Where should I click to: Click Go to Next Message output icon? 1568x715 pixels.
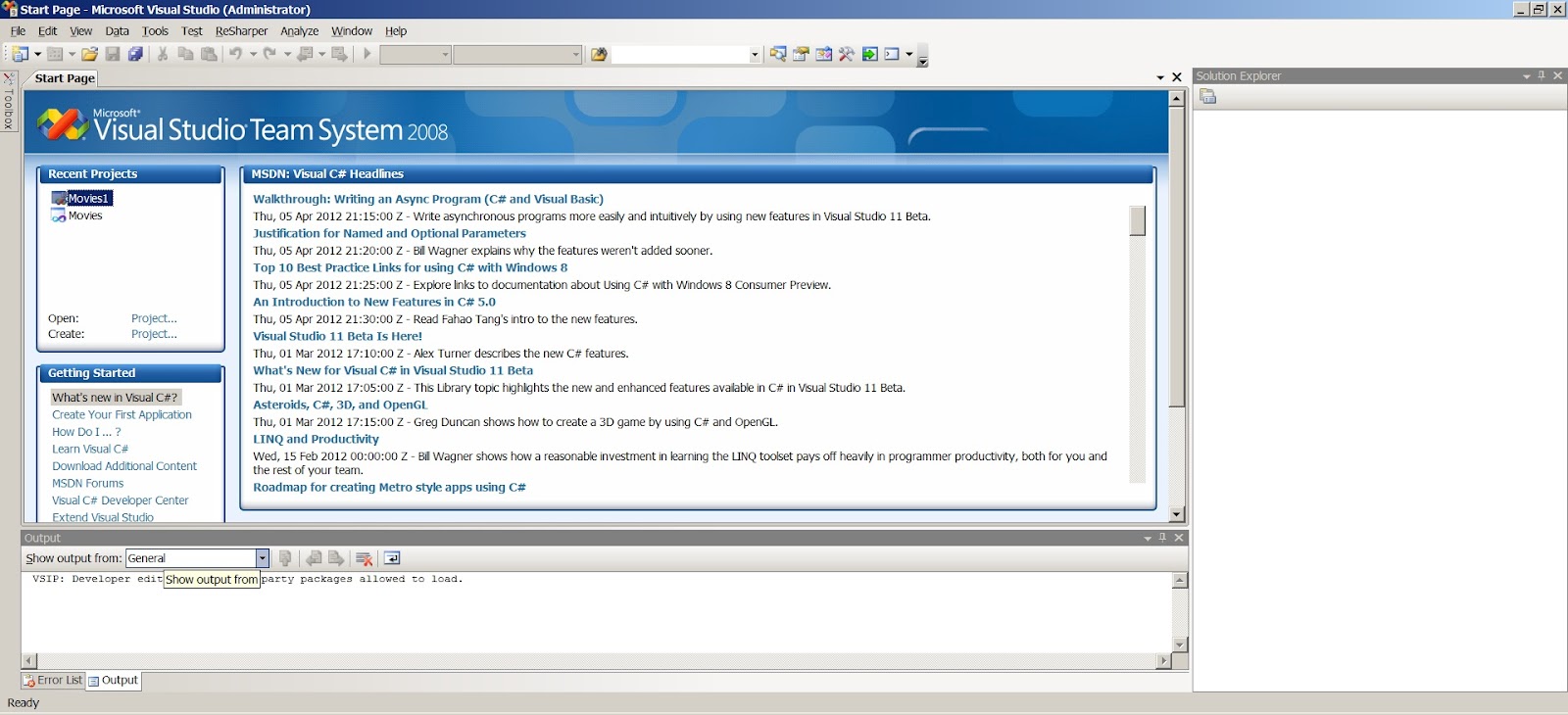click(x=336, y=558)
